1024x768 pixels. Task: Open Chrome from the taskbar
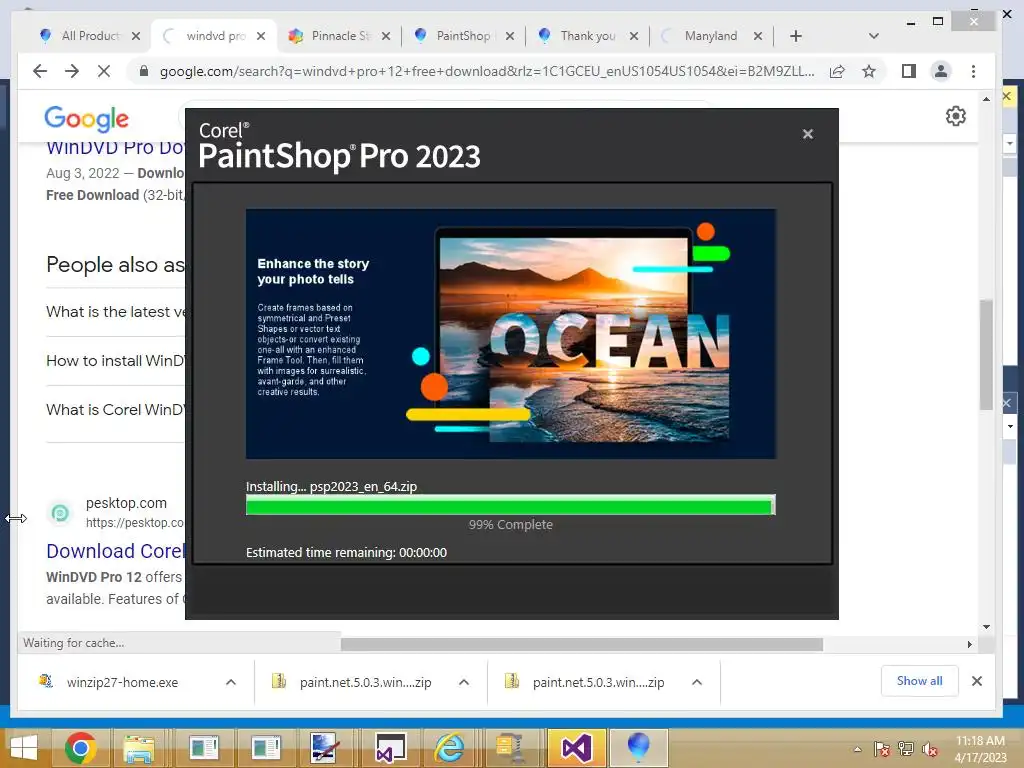pyautogui.click(x=81, y=748)
